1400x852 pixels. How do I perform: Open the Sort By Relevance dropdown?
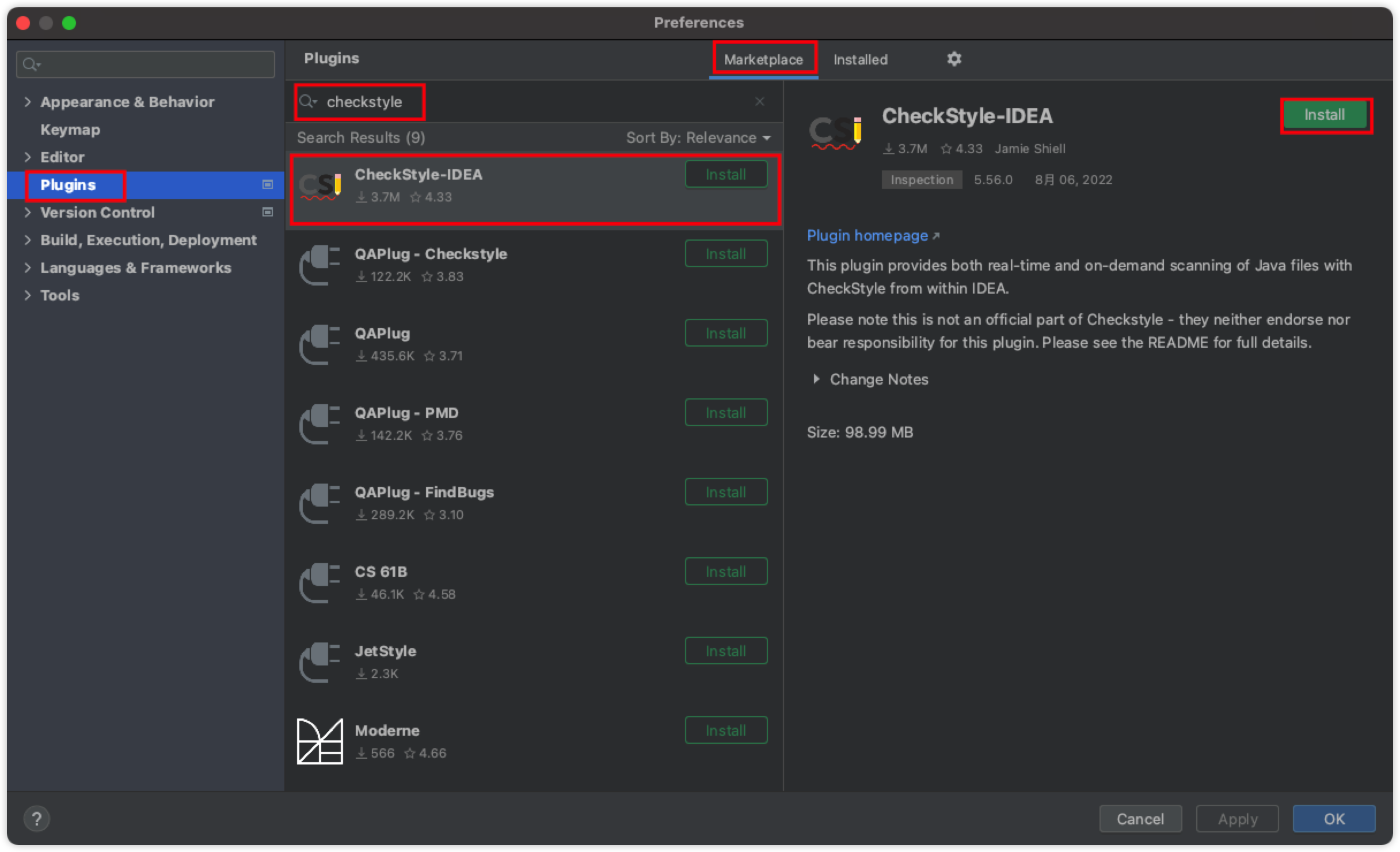pos(698,138)
